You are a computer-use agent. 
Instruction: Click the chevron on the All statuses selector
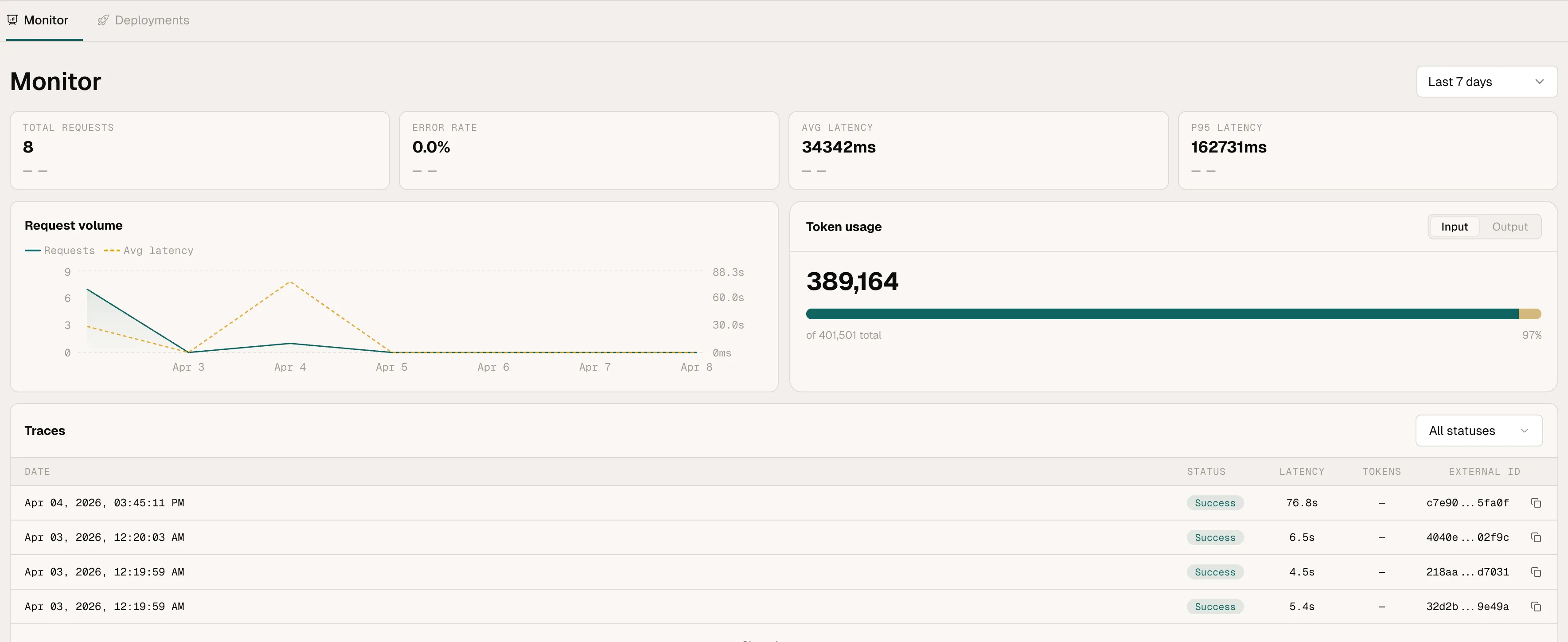[x=1525, y=431]
